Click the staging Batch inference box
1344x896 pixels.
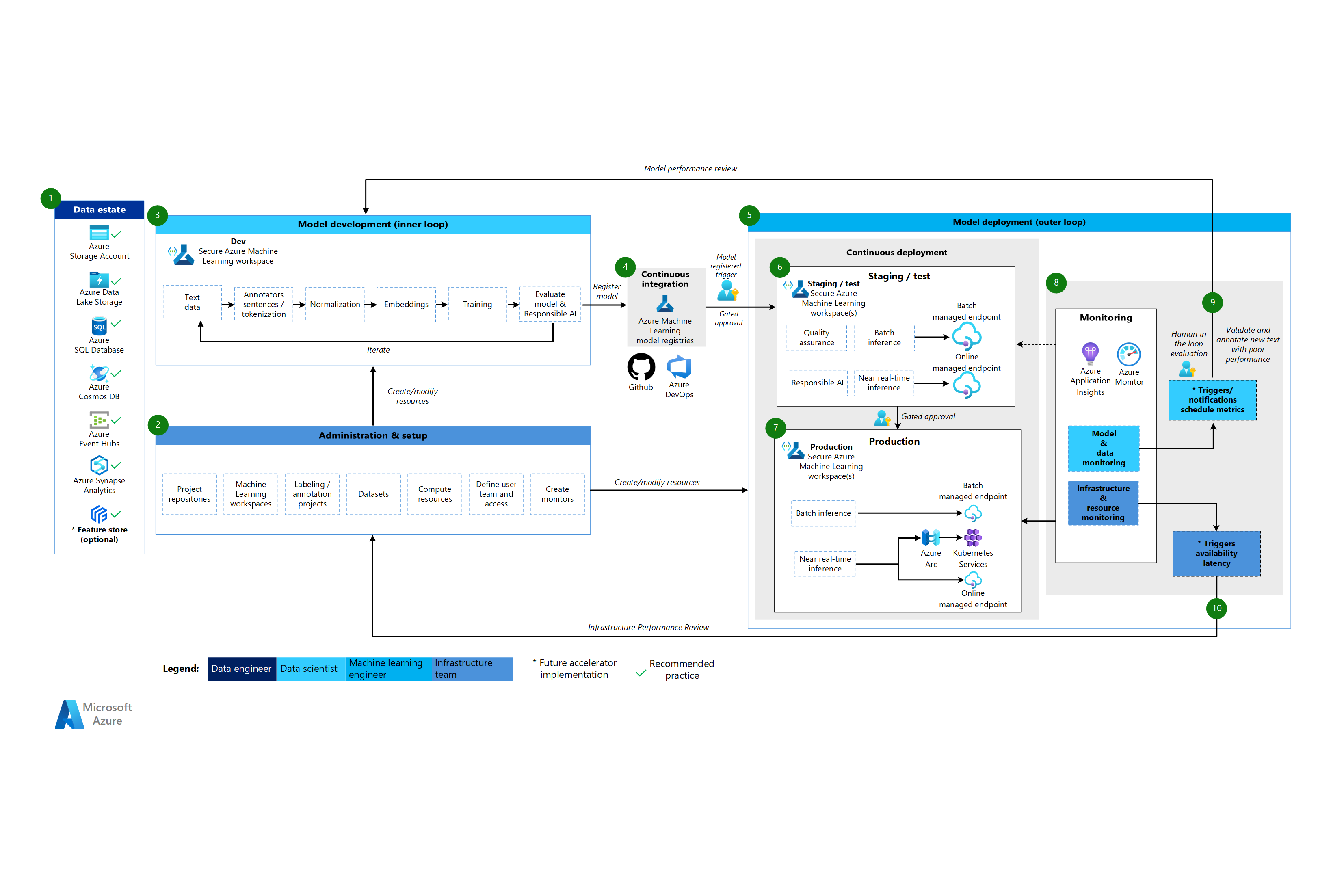(884, 338)
